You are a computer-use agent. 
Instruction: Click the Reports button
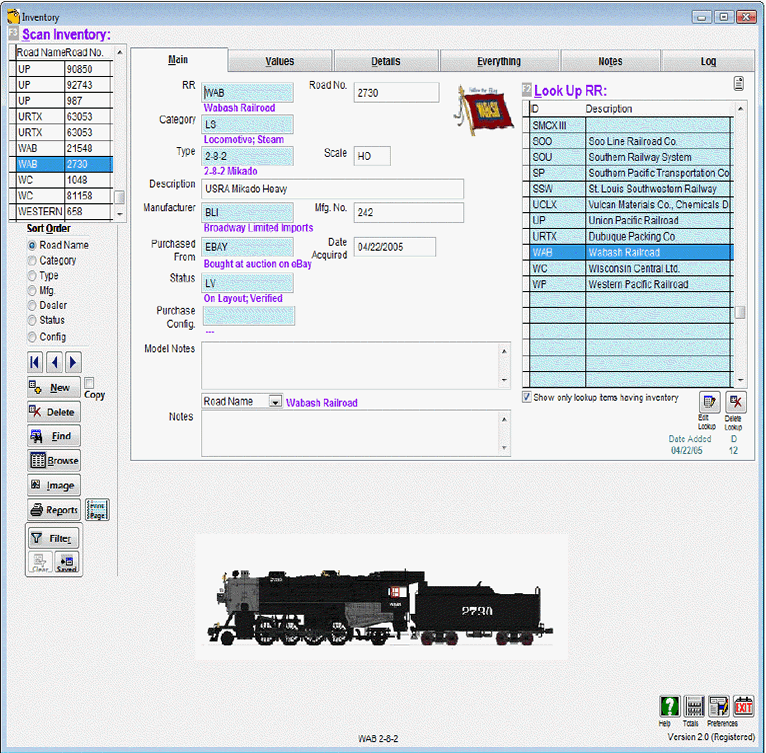click(x=54, y=510)
